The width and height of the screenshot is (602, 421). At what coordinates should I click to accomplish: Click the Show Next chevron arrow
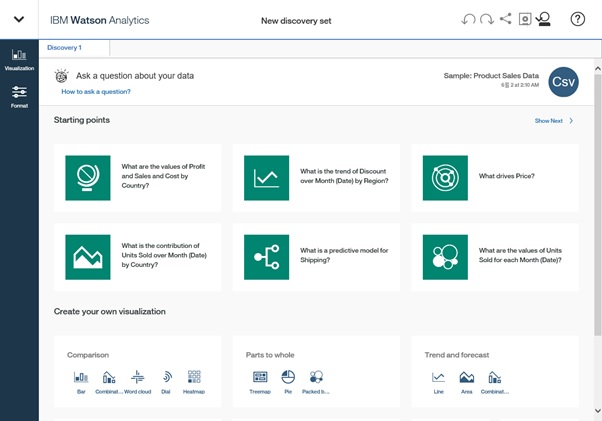click(x=571, y=120)
